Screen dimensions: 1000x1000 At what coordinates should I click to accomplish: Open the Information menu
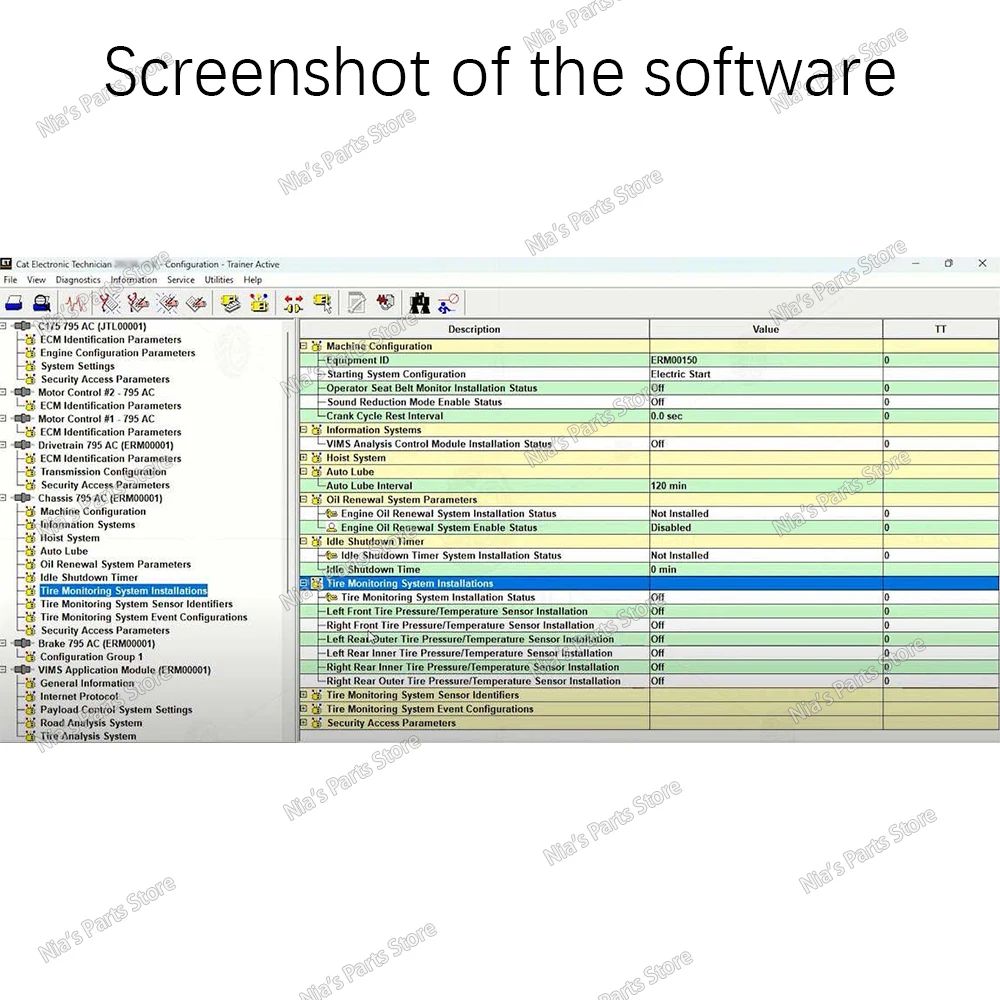coord(133,279)
